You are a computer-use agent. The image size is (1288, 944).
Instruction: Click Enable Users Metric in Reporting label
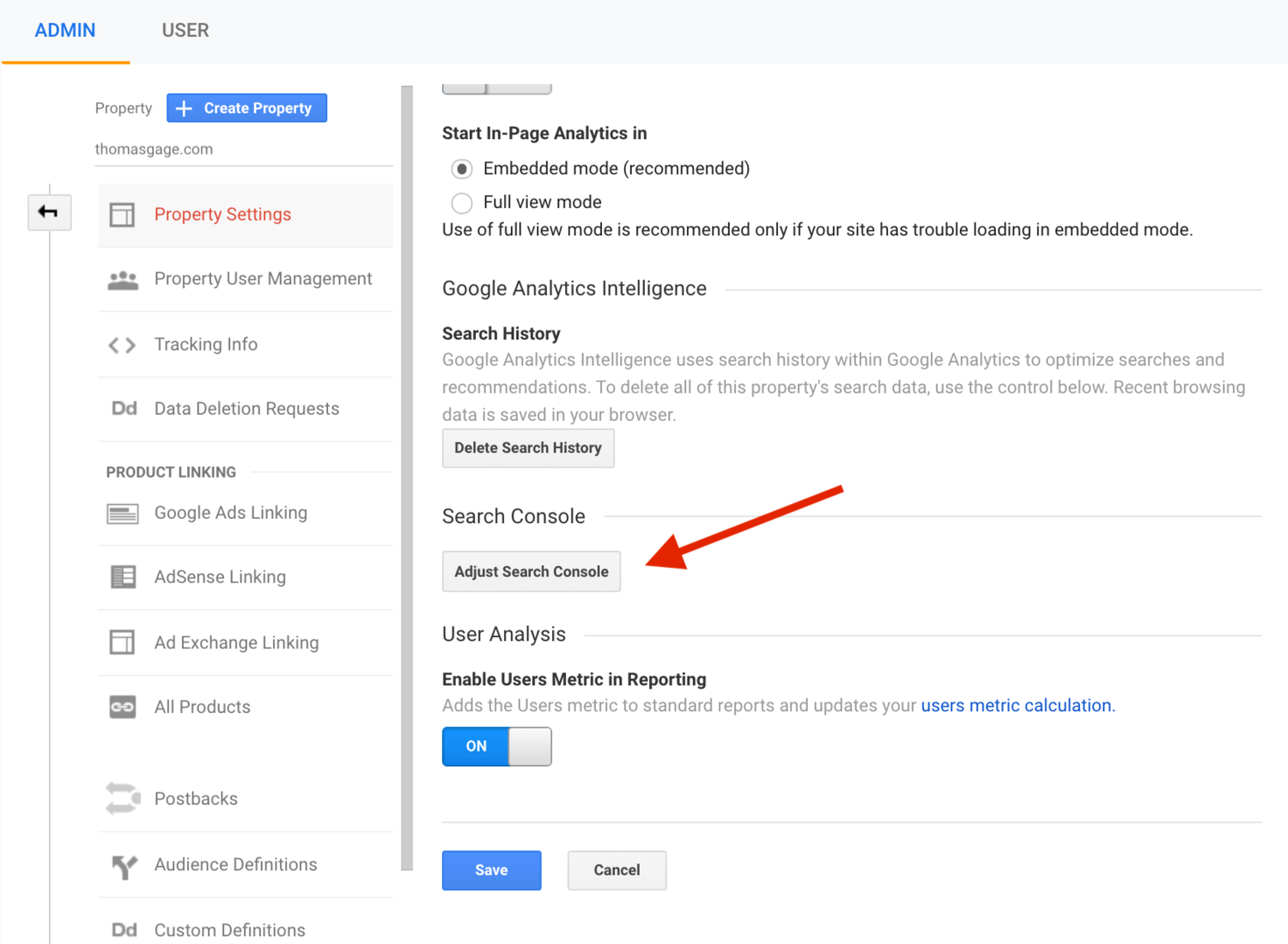click(574, 679)
